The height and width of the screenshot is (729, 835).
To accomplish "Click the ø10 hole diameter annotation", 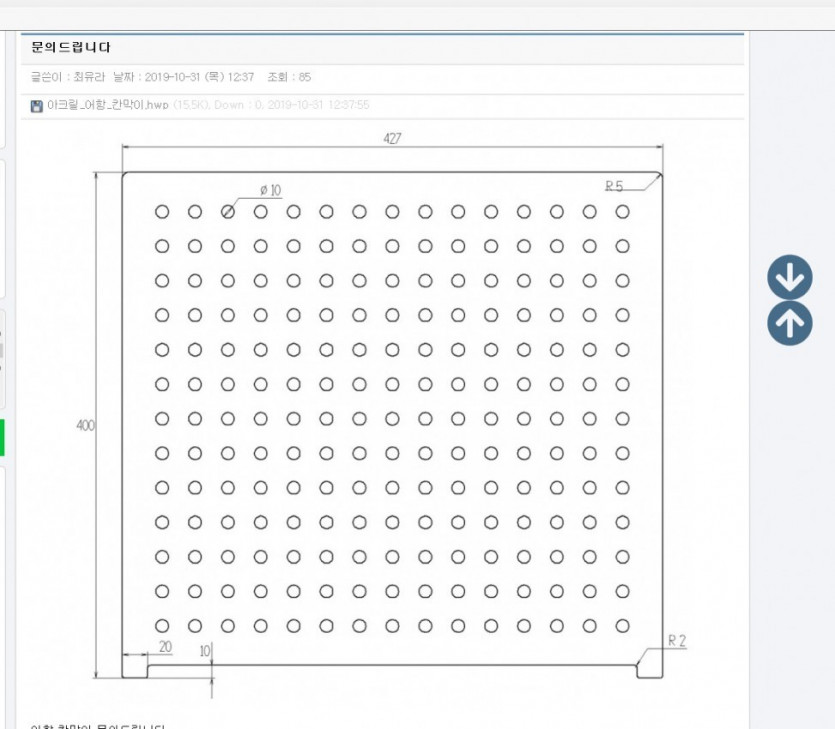I will pos(271,190).
